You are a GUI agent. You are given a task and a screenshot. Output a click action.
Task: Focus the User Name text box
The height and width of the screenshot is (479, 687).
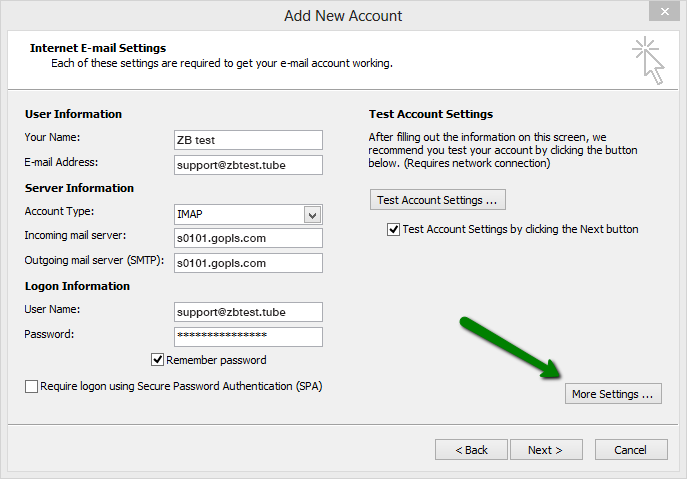(x=247, y=312)
